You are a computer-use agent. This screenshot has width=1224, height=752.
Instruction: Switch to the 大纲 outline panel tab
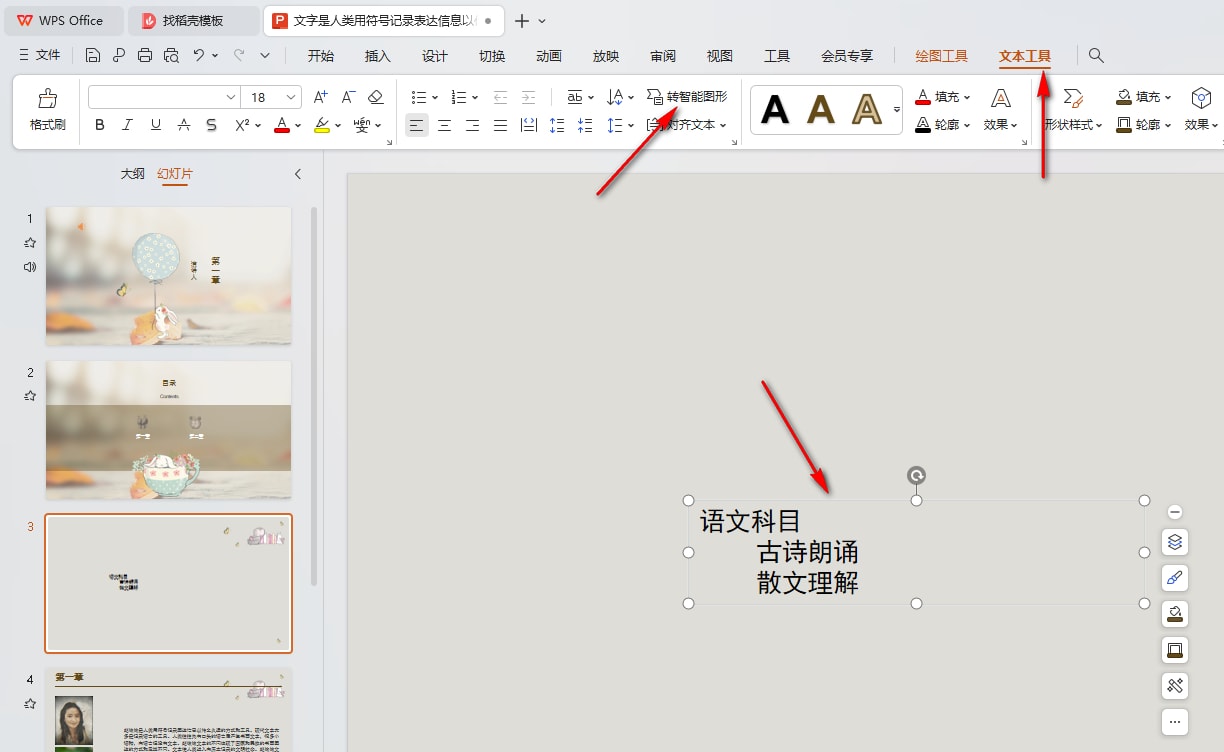click(x=133, y=174)
